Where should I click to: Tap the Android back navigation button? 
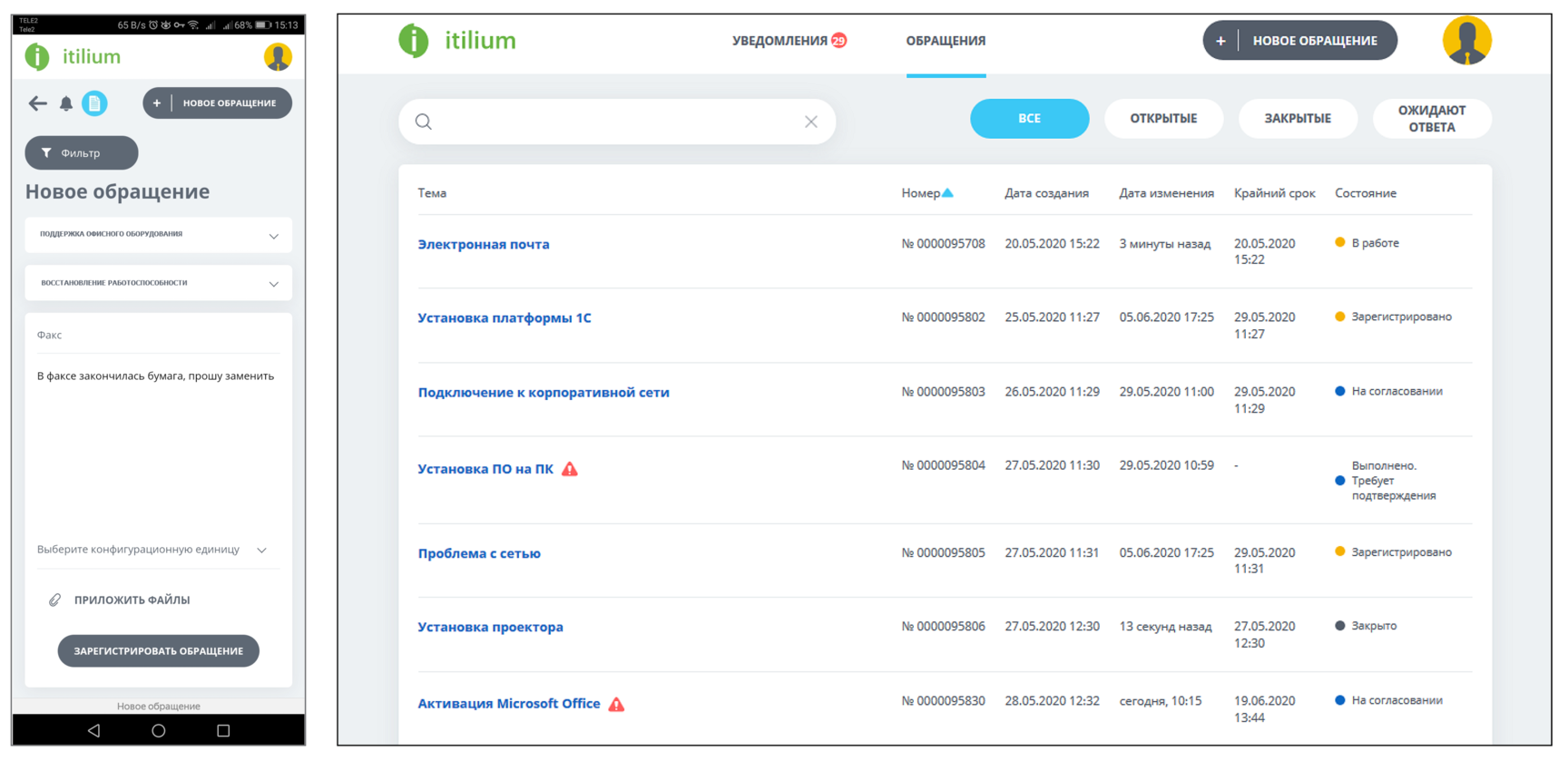coord(93,730)
